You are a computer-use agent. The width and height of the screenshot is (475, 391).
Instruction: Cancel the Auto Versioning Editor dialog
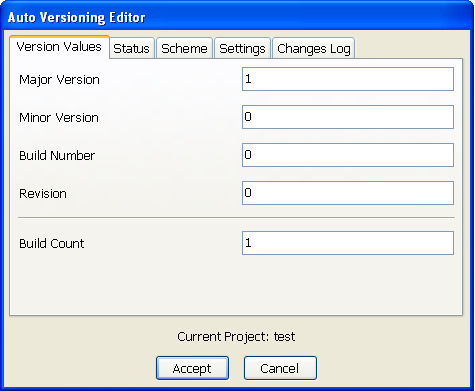pyautogui.click(x=280, y=368)
